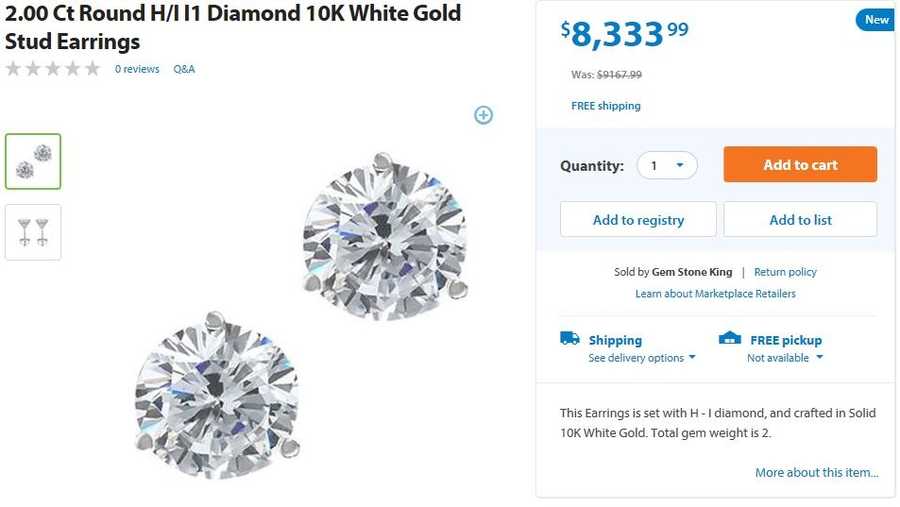Select the second earrings side-view thumbnail
Screen dimensions: 900x507
(33, 232)
